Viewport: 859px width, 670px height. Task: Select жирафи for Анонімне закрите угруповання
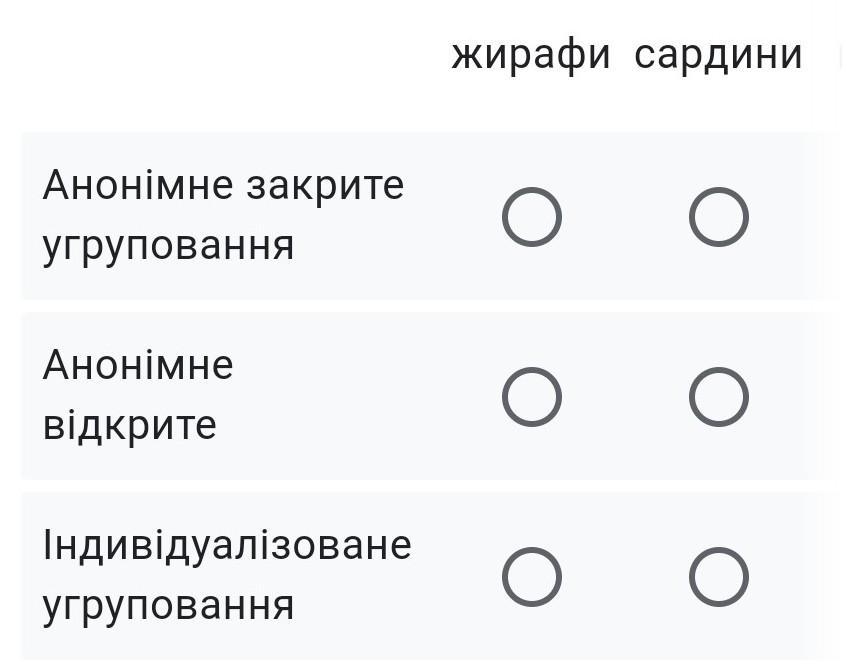pos(531,217)
